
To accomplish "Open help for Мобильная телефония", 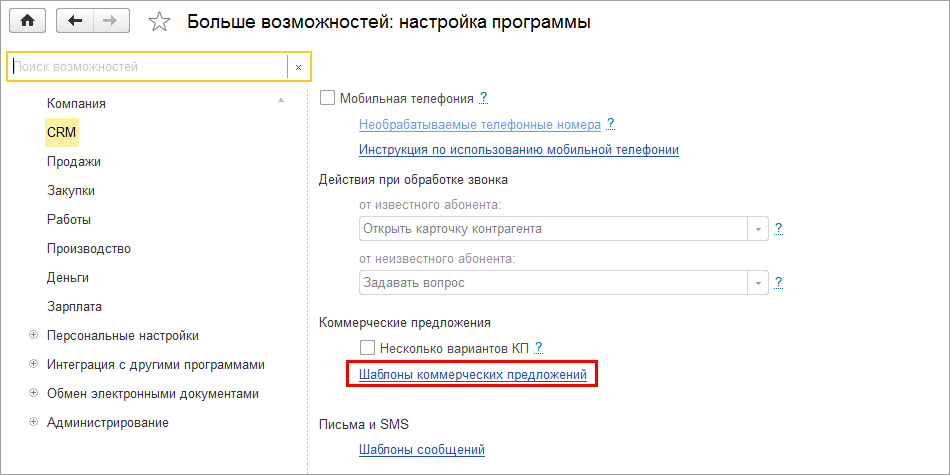I will pos(483,98).
